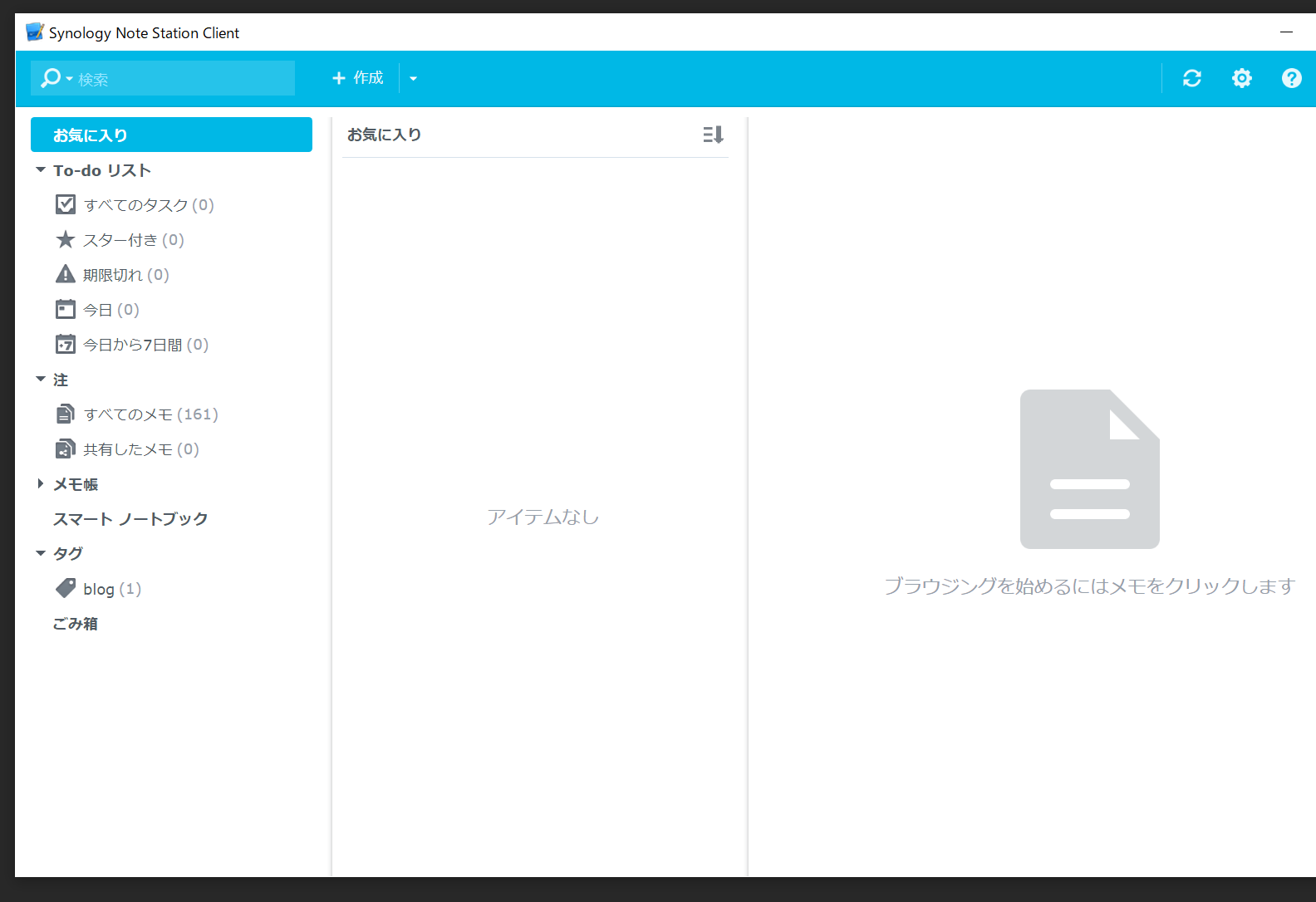
Task: Open the ごみ箱 trash folder
Action: pyautogui.click(x=76, y=623)
